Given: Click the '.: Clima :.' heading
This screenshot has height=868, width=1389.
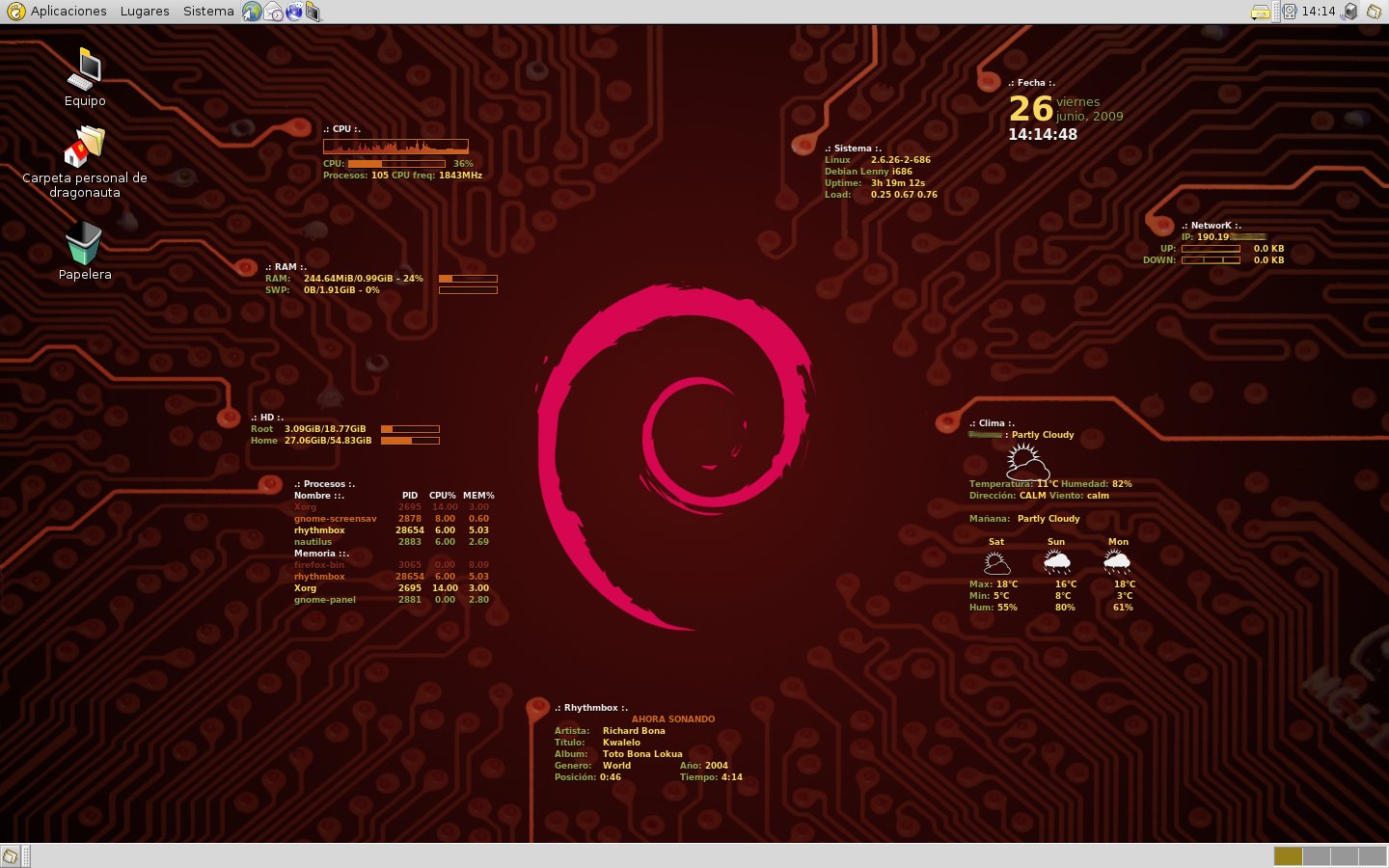Looking at the screenshot, I should pos(992,423).
